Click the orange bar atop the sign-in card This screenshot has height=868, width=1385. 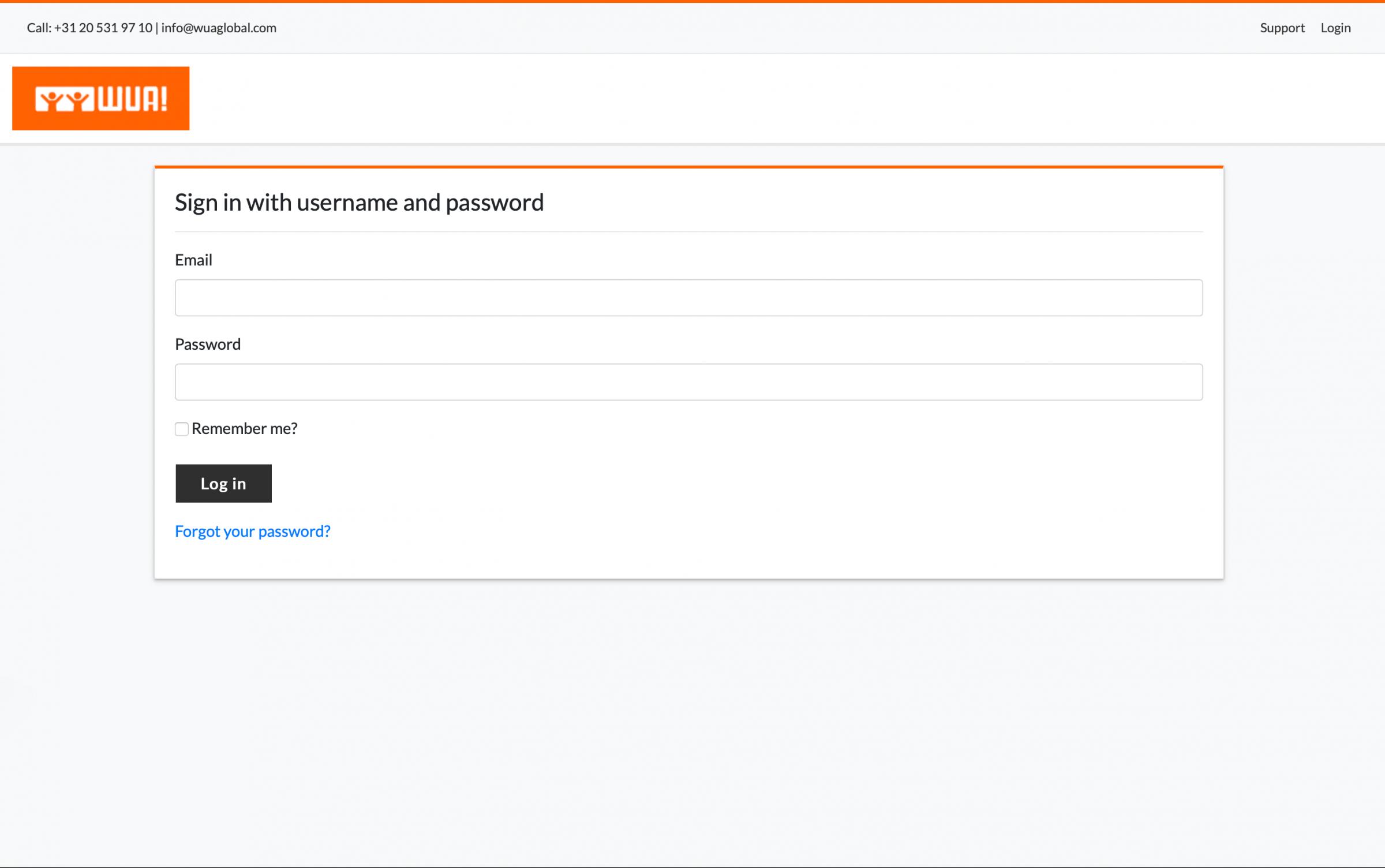click(x=688, y=167)
